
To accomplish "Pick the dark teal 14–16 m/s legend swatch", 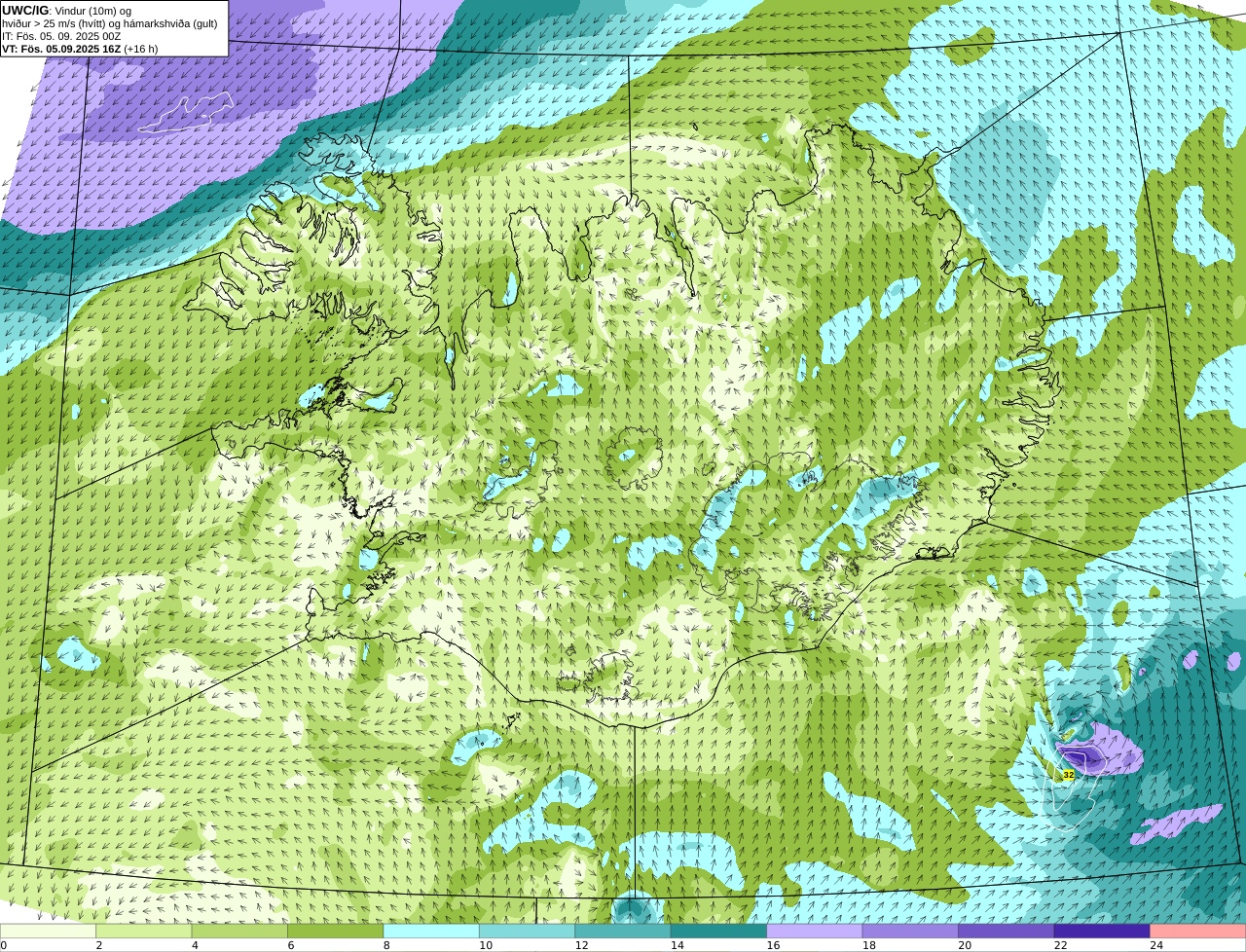I will (719, 931).
